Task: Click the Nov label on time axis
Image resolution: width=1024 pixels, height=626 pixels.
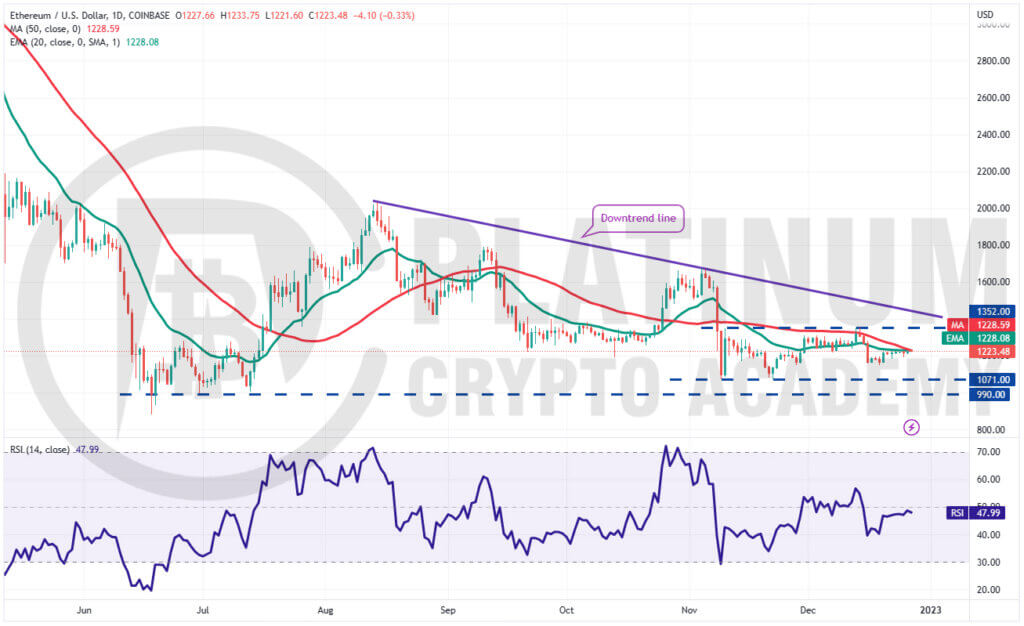Action: pos(689,610)
